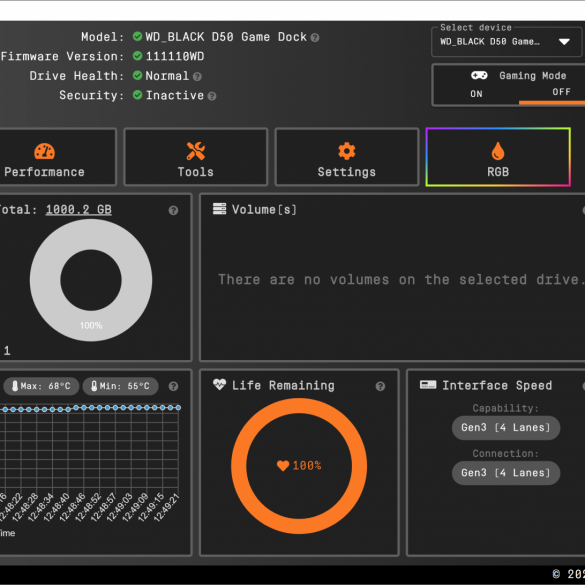Click the Drive Health value Normal
Viewport: 585px width, 585px height.
(x=167, y=76)
